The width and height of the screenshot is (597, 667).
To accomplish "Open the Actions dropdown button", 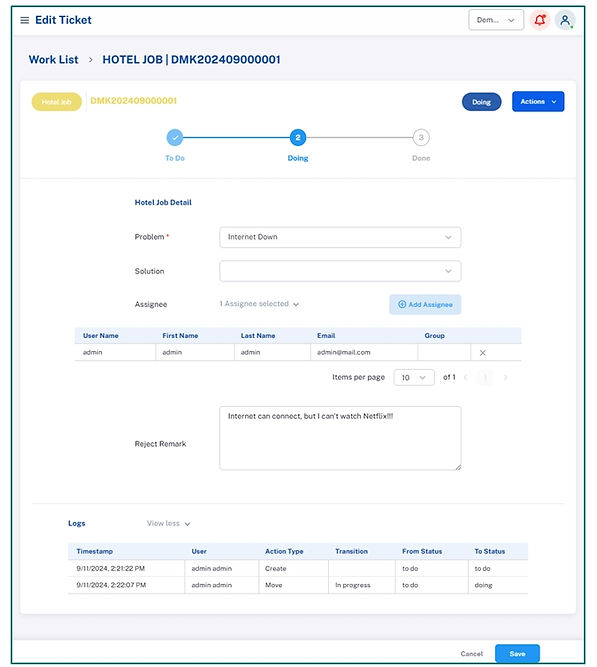I will [538, 102].
